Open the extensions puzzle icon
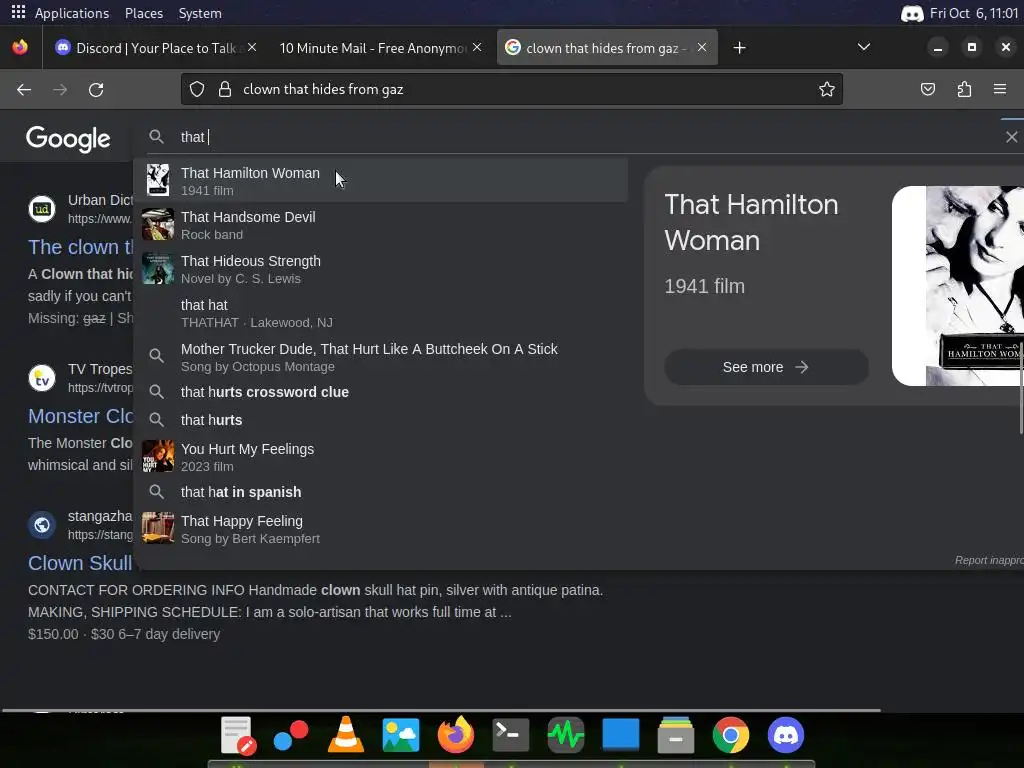Screen dimensions: 1024x768 point(964,89)
